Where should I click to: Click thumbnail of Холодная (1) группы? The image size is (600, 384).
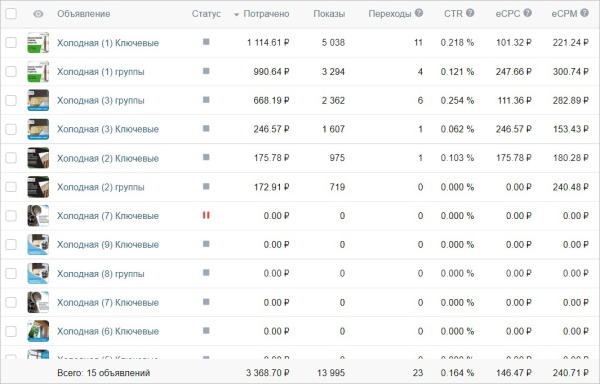tap(38, 72)
